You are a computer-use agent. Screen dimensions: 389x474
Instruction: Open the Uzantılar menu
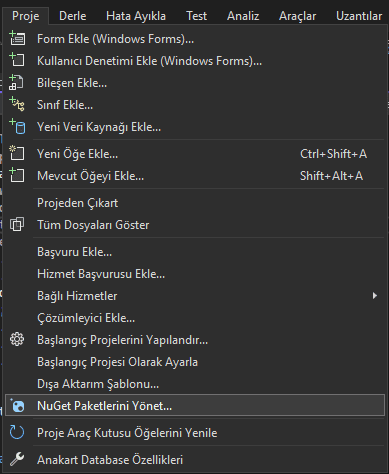pos(359,16)
